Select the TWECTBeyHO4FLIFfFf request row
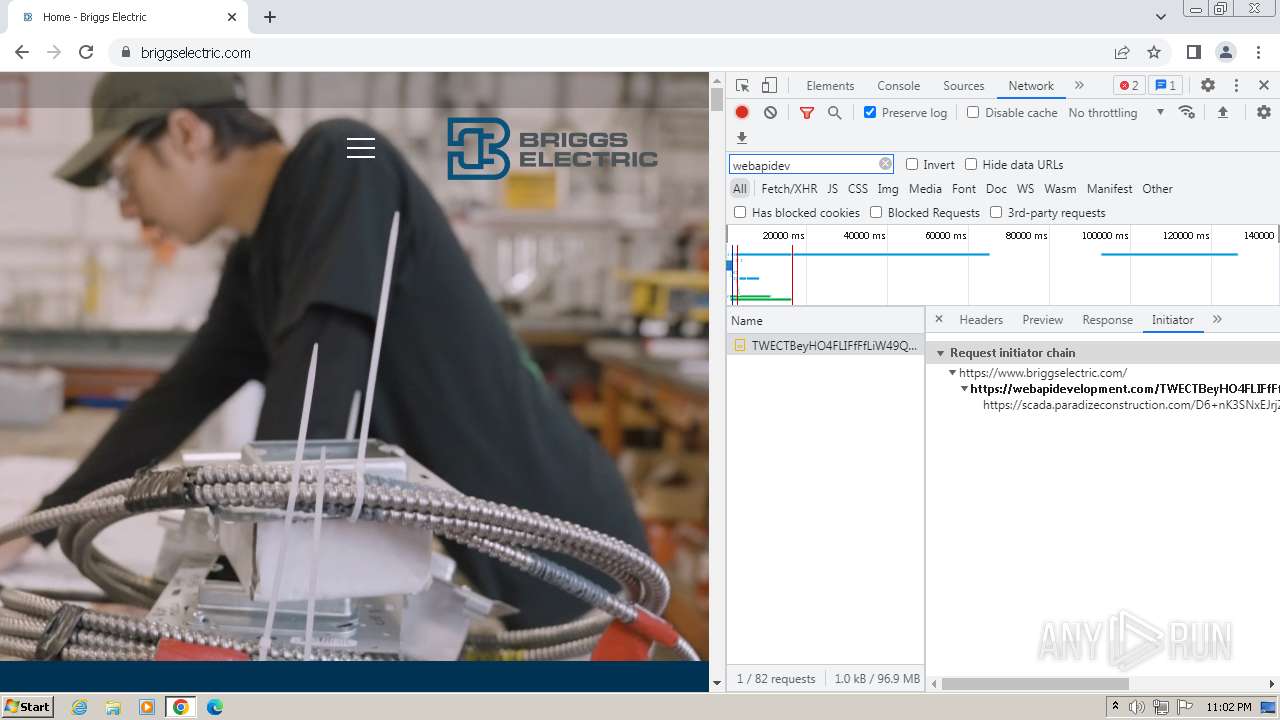The width and height of the screenshot is (1280, 720). coord(825,345)
